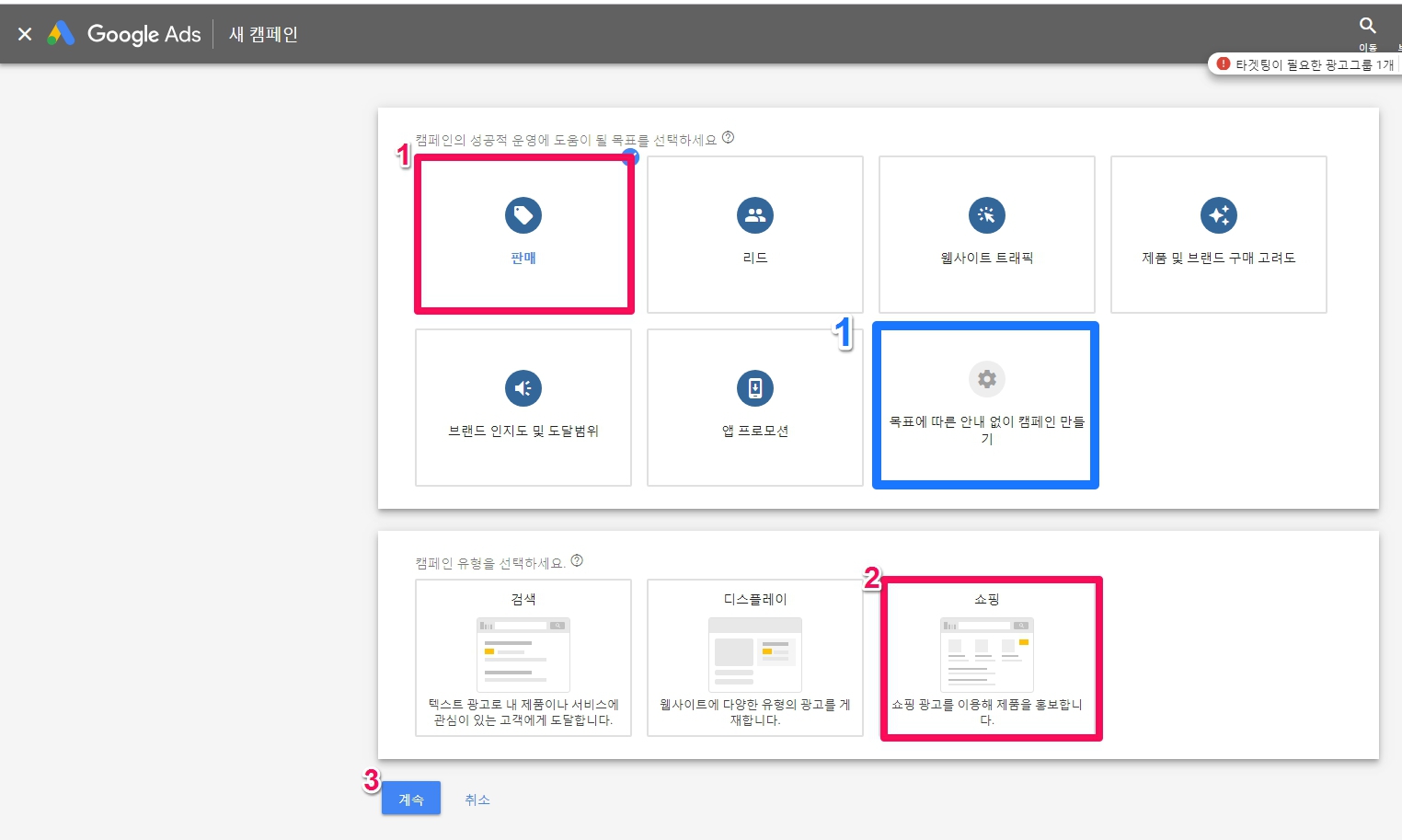1402x840 pixels.
Task: Select the 쇼핑 (Shopping) campaign type card
Action: point(987,657)
